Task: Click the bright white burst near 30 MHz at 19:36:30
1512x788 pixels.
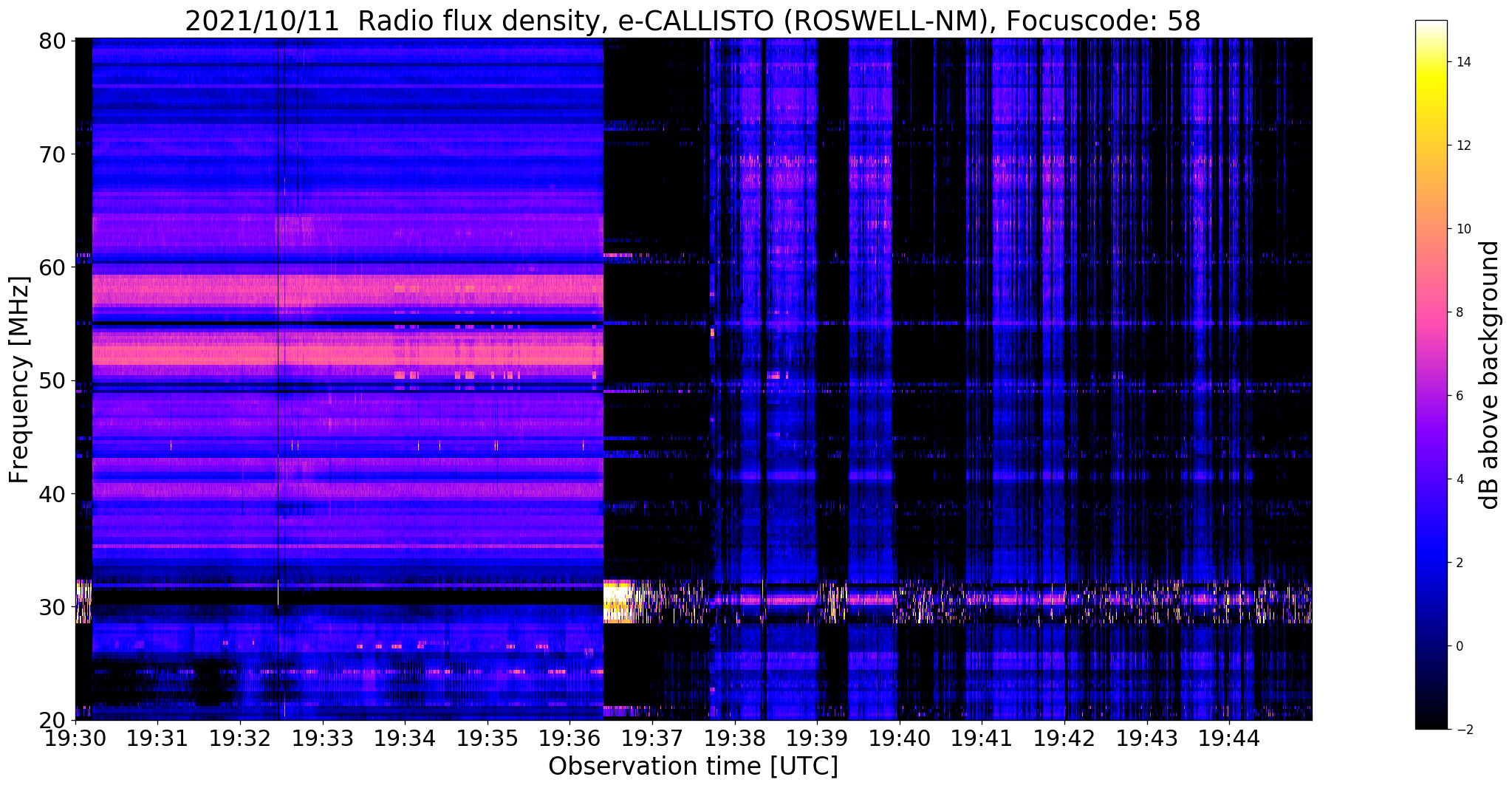Action: (619, 601)
